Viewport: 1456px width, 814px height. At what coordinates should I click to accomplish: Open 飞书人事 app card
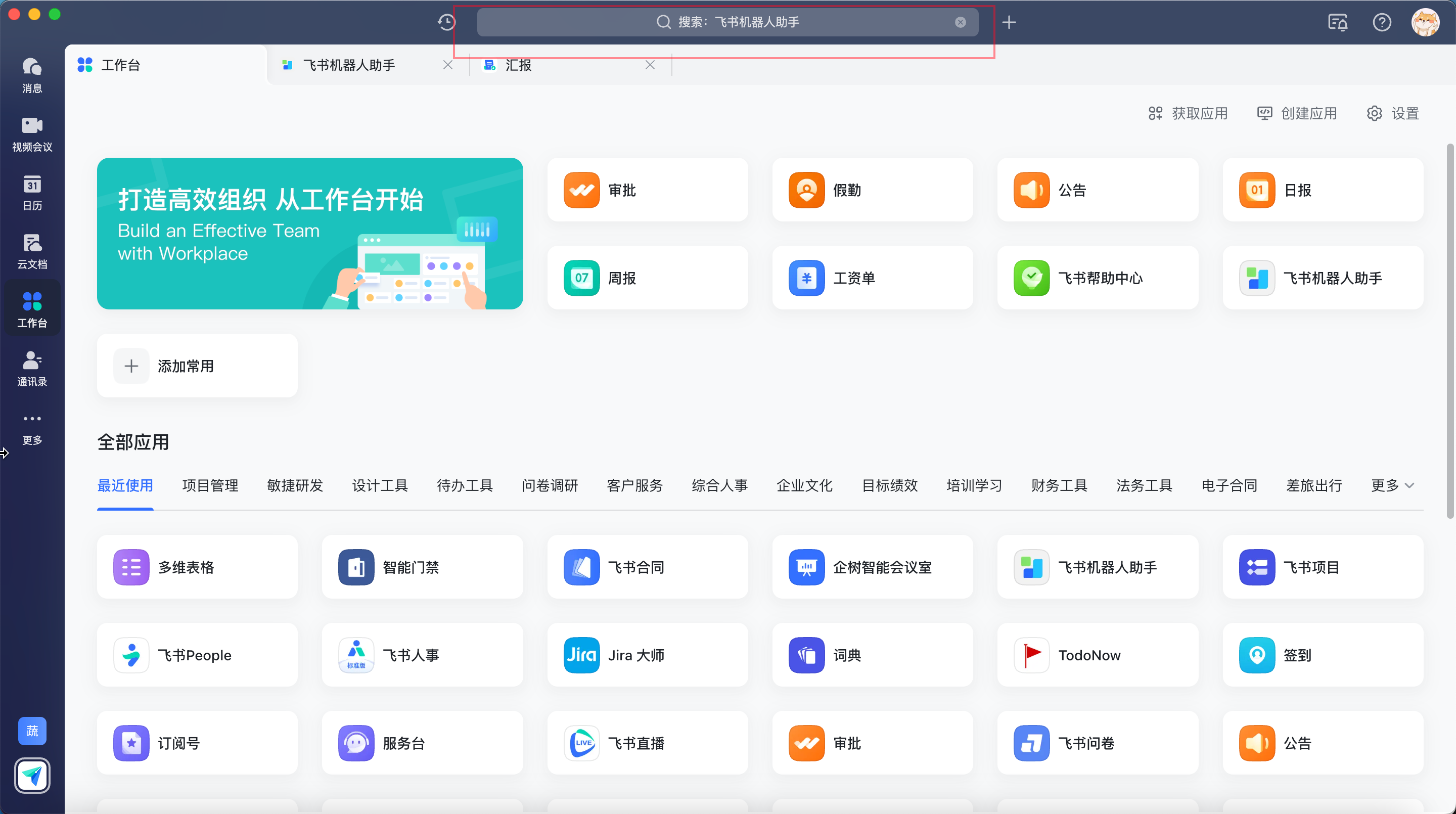[422, 655]
